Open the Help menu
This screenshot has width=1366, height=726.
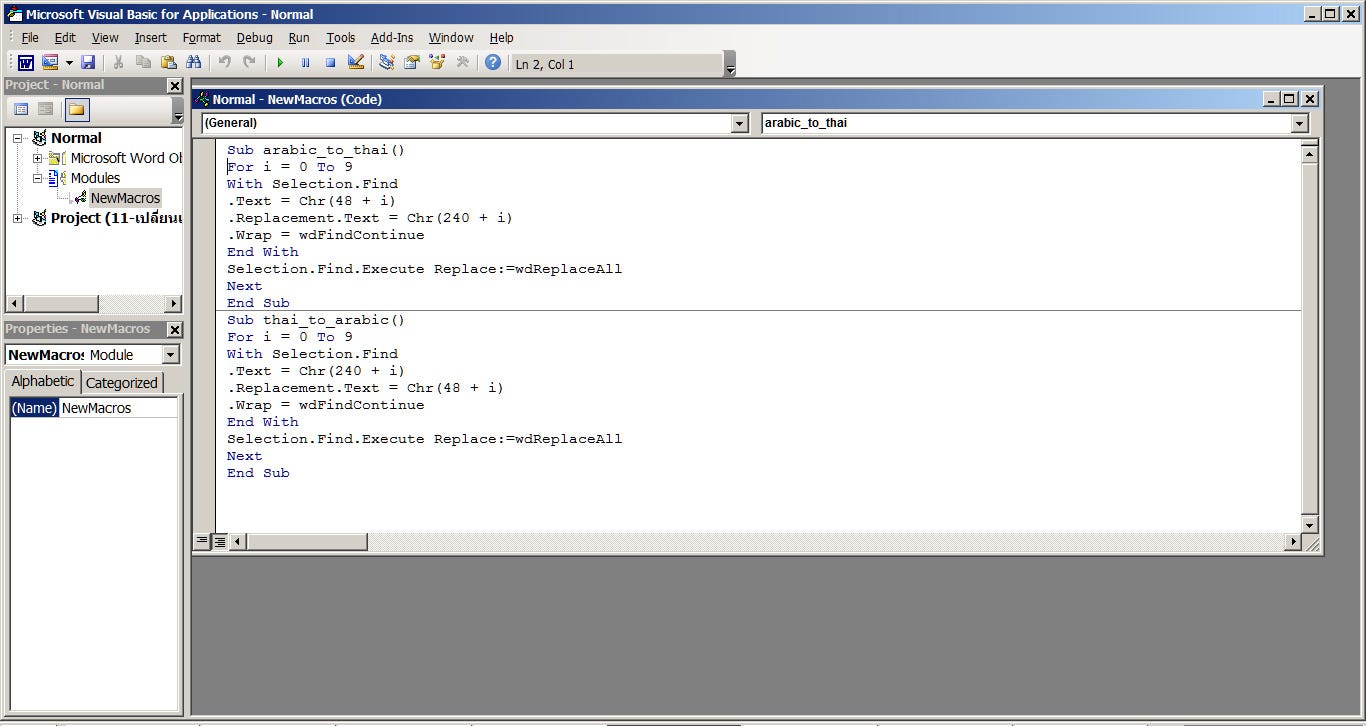(x=502, y=38)
